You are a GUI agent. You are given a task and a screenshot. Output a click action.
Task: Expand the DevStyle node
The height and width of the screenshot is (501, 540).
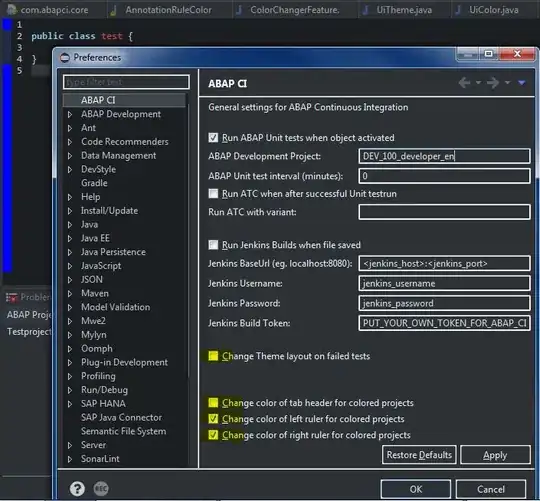[70, 169]
